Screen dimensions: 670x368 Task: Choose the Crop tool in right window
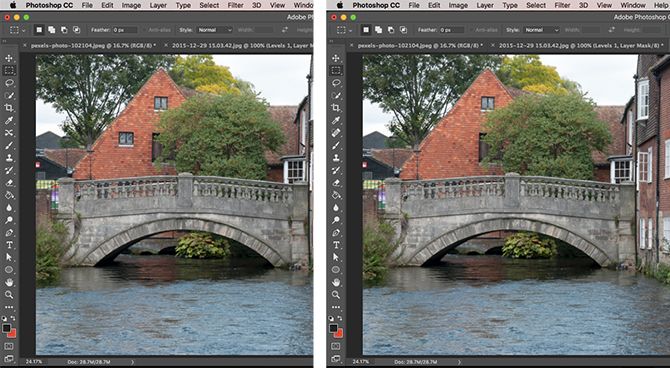click(336, 108)
